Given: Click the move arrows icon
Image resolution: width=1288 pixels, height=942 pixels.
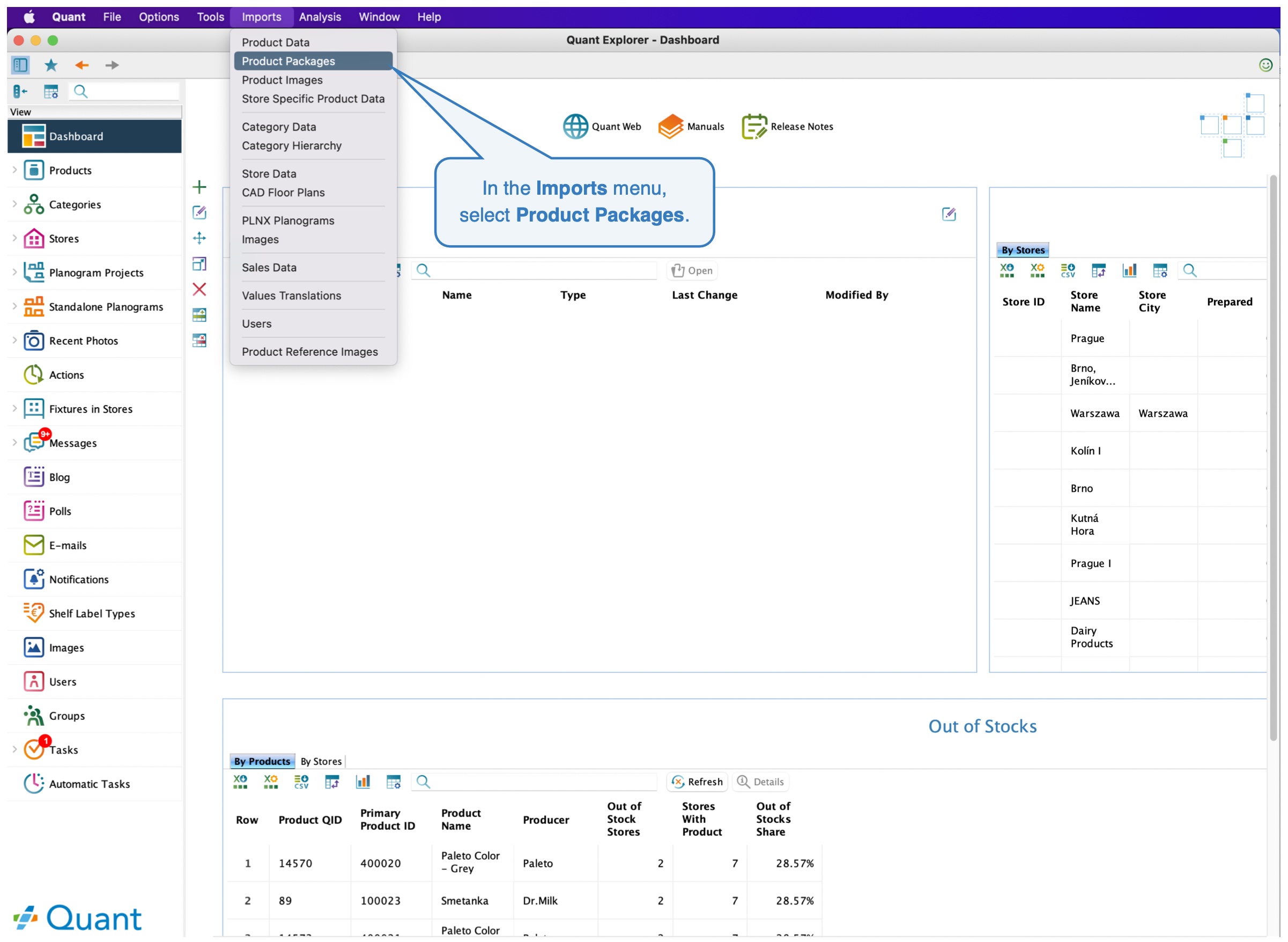Looking at the screenshot, I should click(199, 238).
